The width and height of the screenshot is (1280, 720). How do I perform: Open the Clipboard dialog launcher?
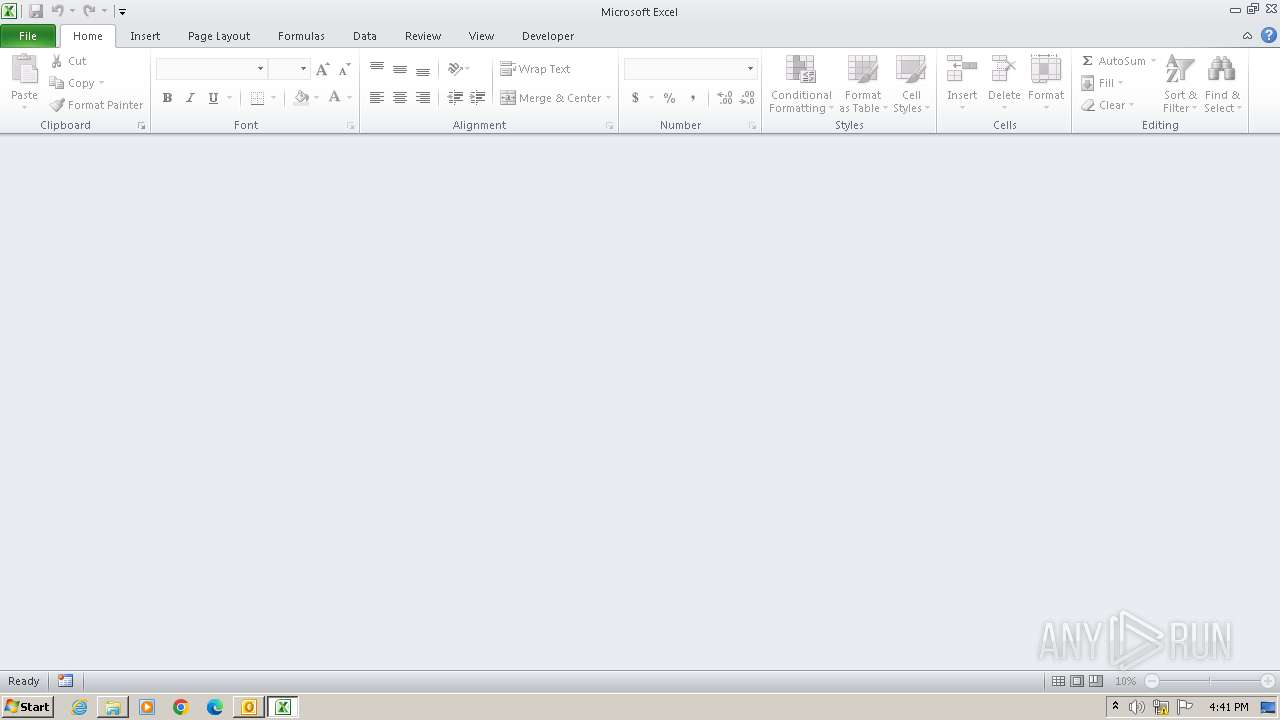pyautogui.click(x=141, y=126)
